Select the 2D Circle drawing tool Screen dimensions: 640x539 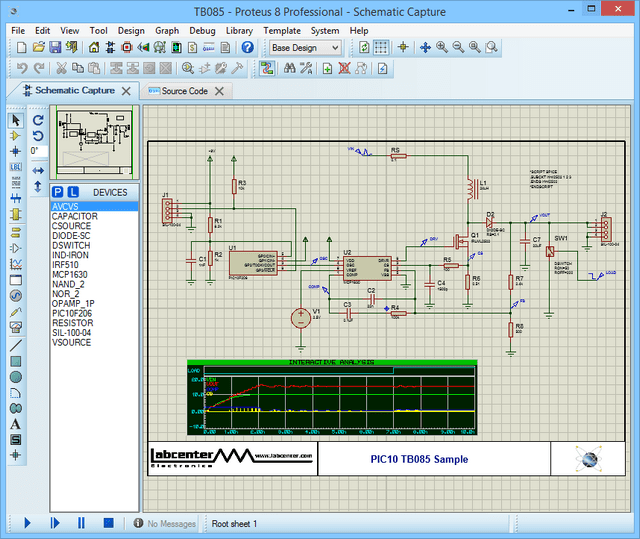16,377
